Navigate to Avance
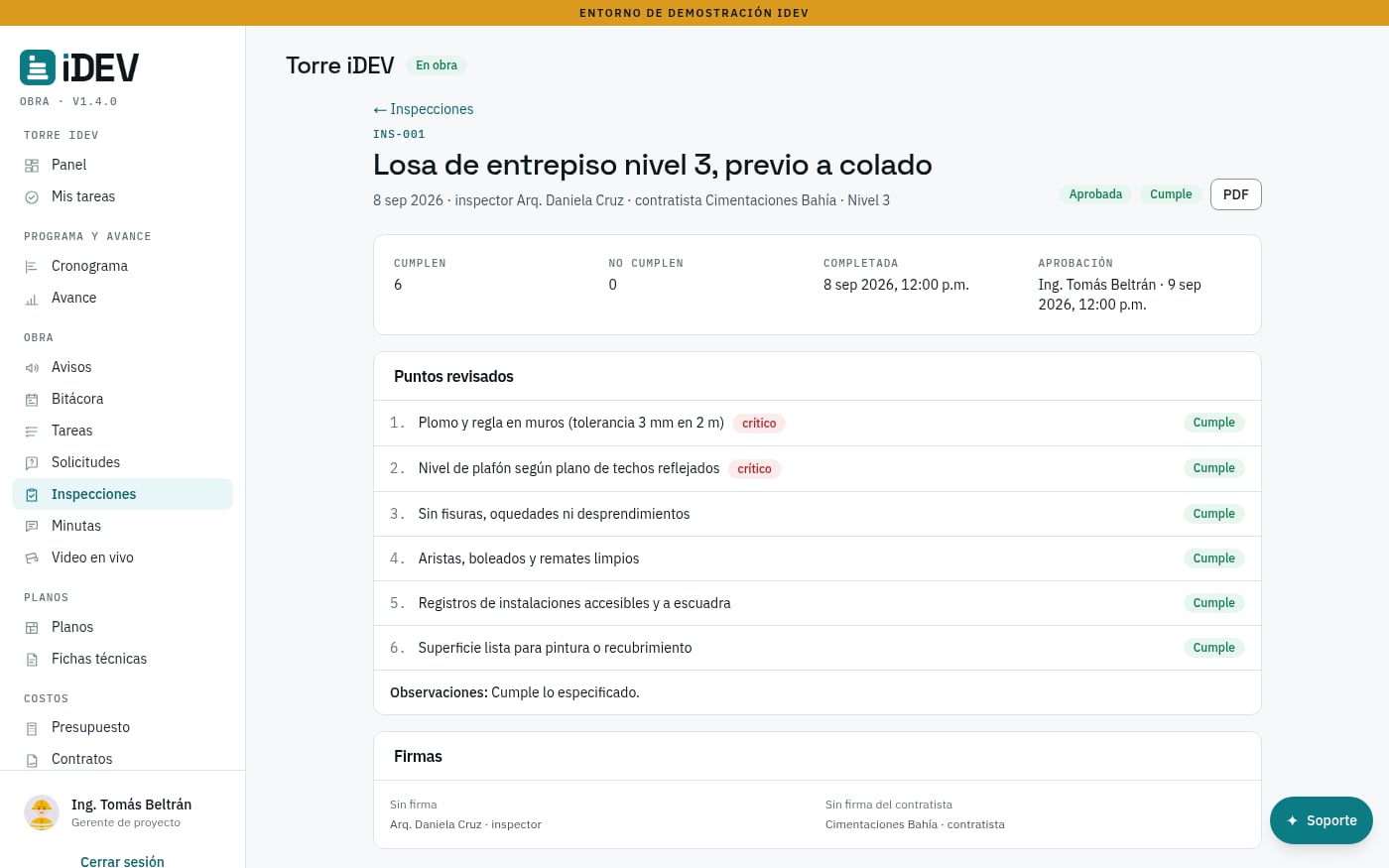Viewport: 1389px width, 868px height. point(122,298)
